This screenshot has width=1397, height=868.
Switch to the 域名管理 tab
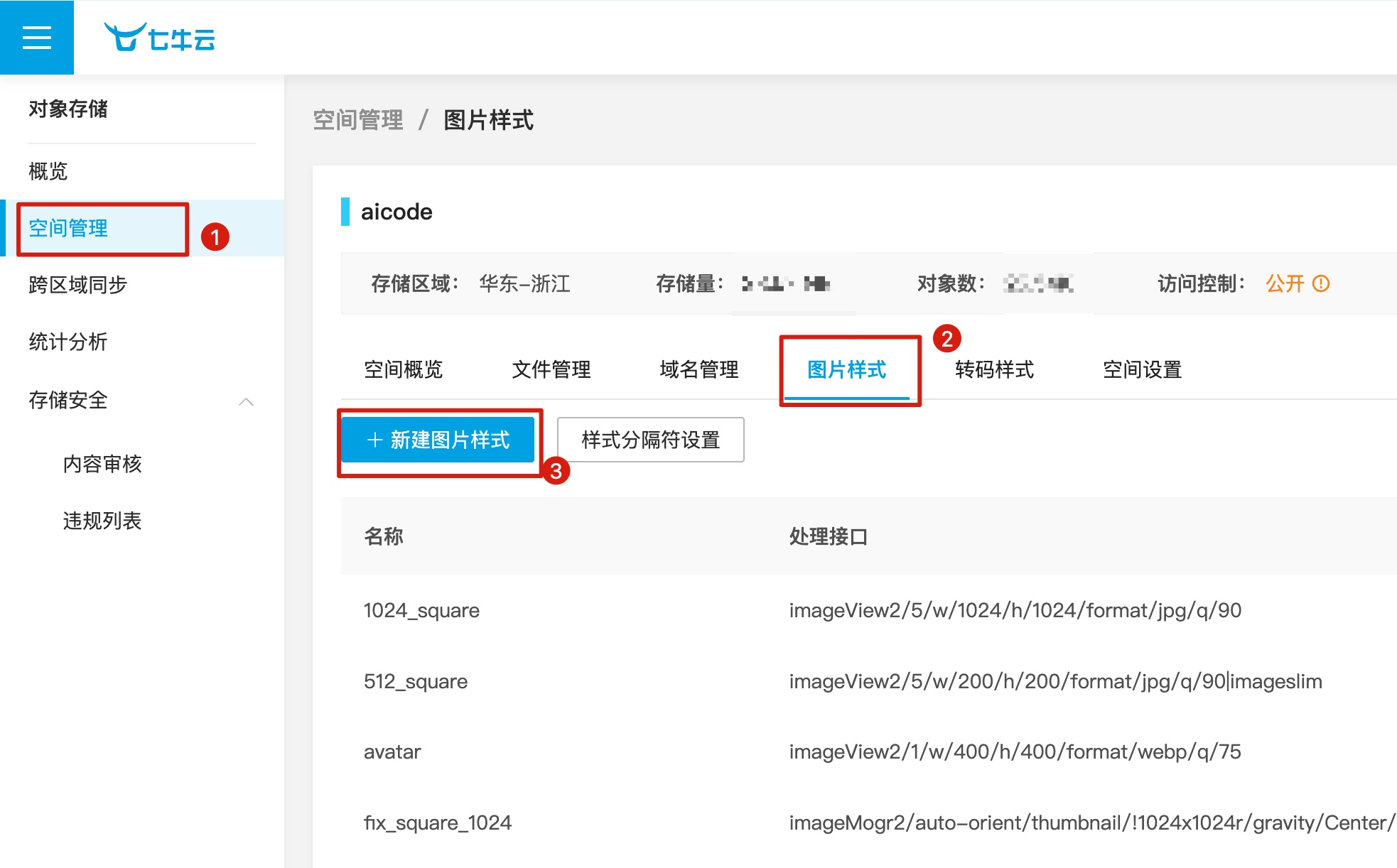tap(698, 369)
